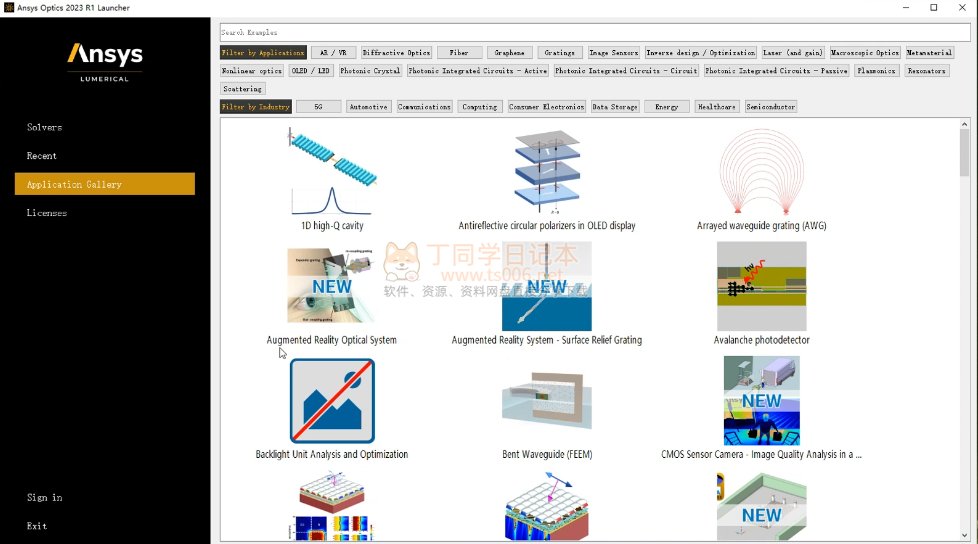The width and height of the screenshot is (978, 544).
Task: Click "Augmented Reality Optical System" caption text
Action: pos(332,340)
